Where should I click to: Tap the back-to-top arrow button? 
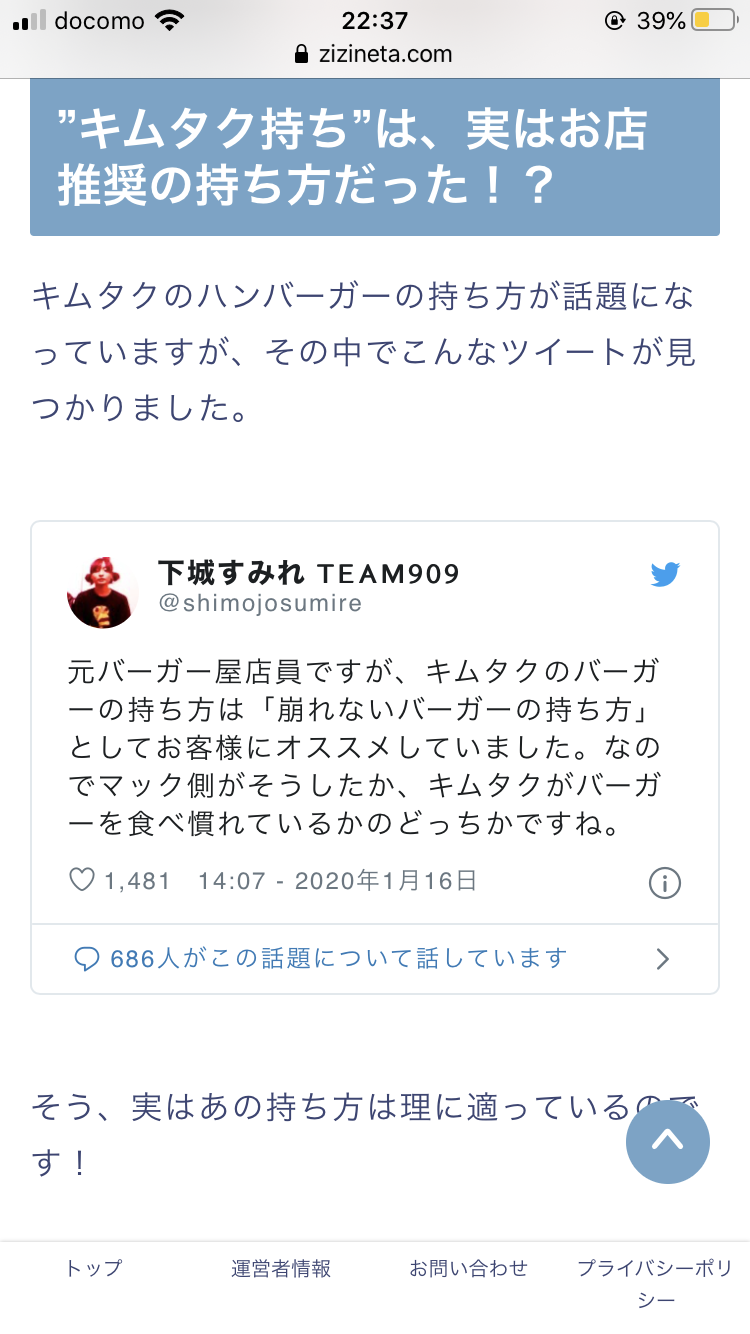click(668, 1141)
